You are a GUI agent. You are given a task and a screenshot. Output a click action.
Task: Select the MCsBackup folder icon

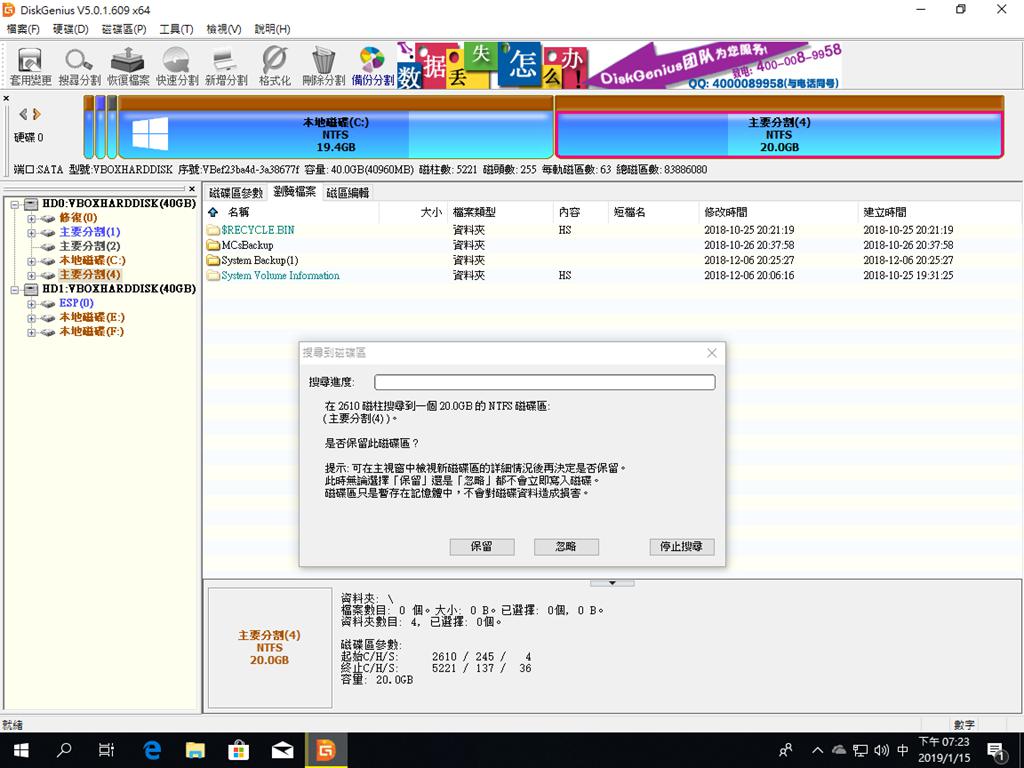[x=213, y=245]
